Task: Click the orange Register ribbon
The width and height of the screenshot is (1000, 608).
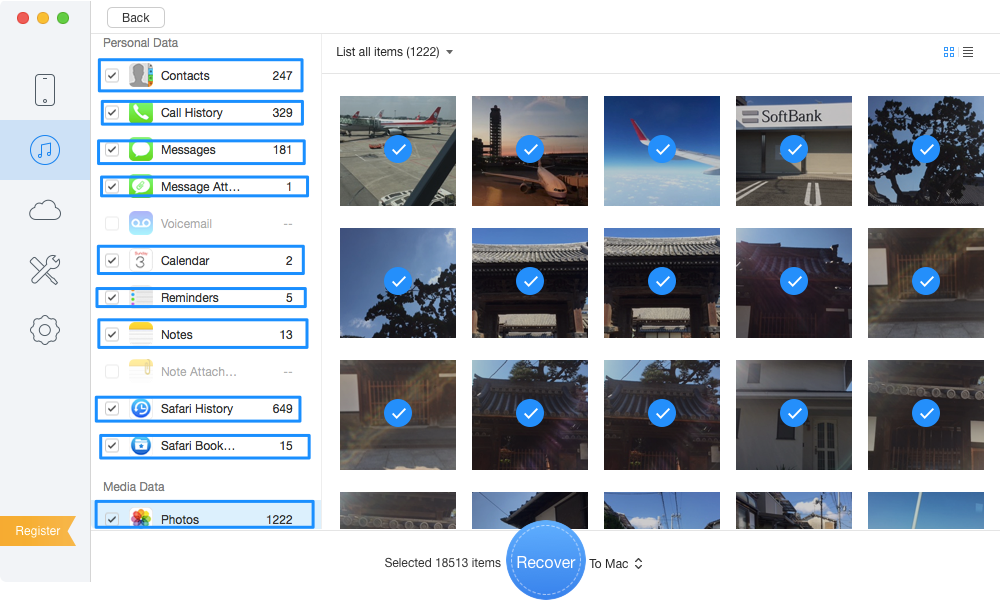Action: point(38,531)
